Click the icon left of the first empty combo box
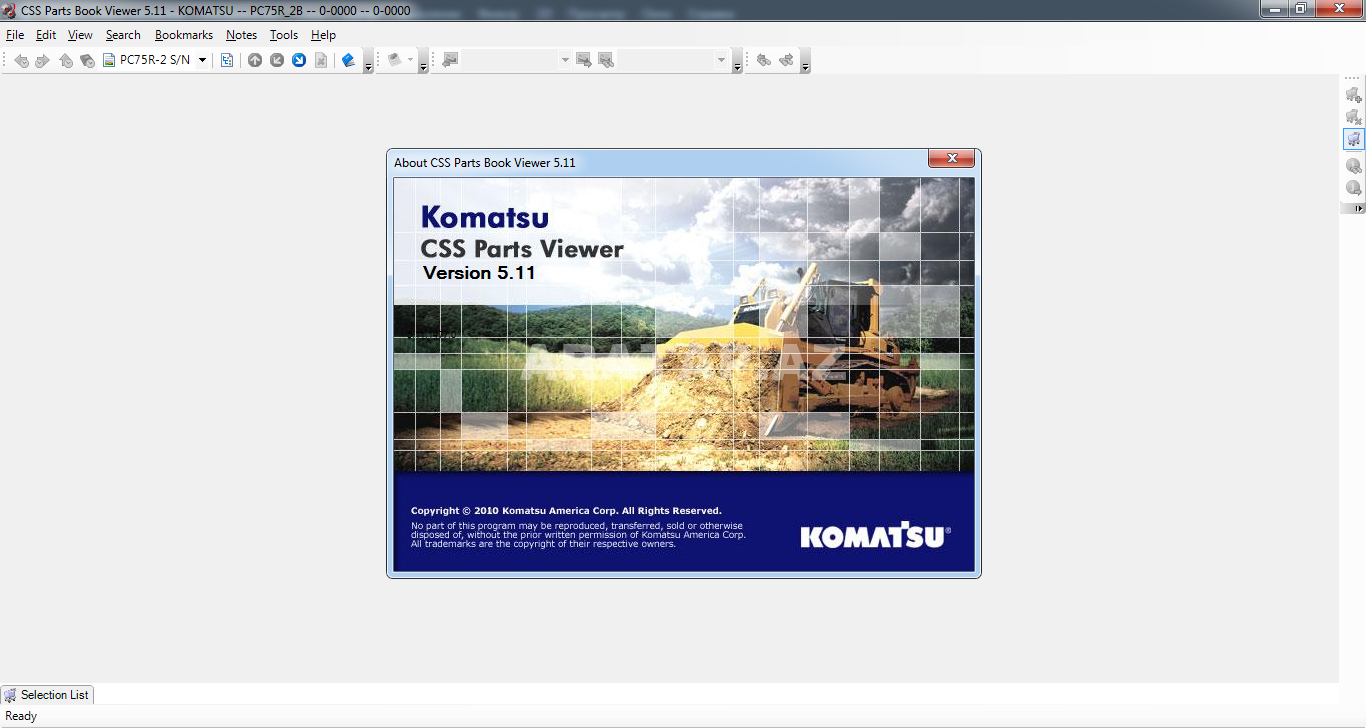This screenshot has height=728, width=1366. (x=450, y=60)
